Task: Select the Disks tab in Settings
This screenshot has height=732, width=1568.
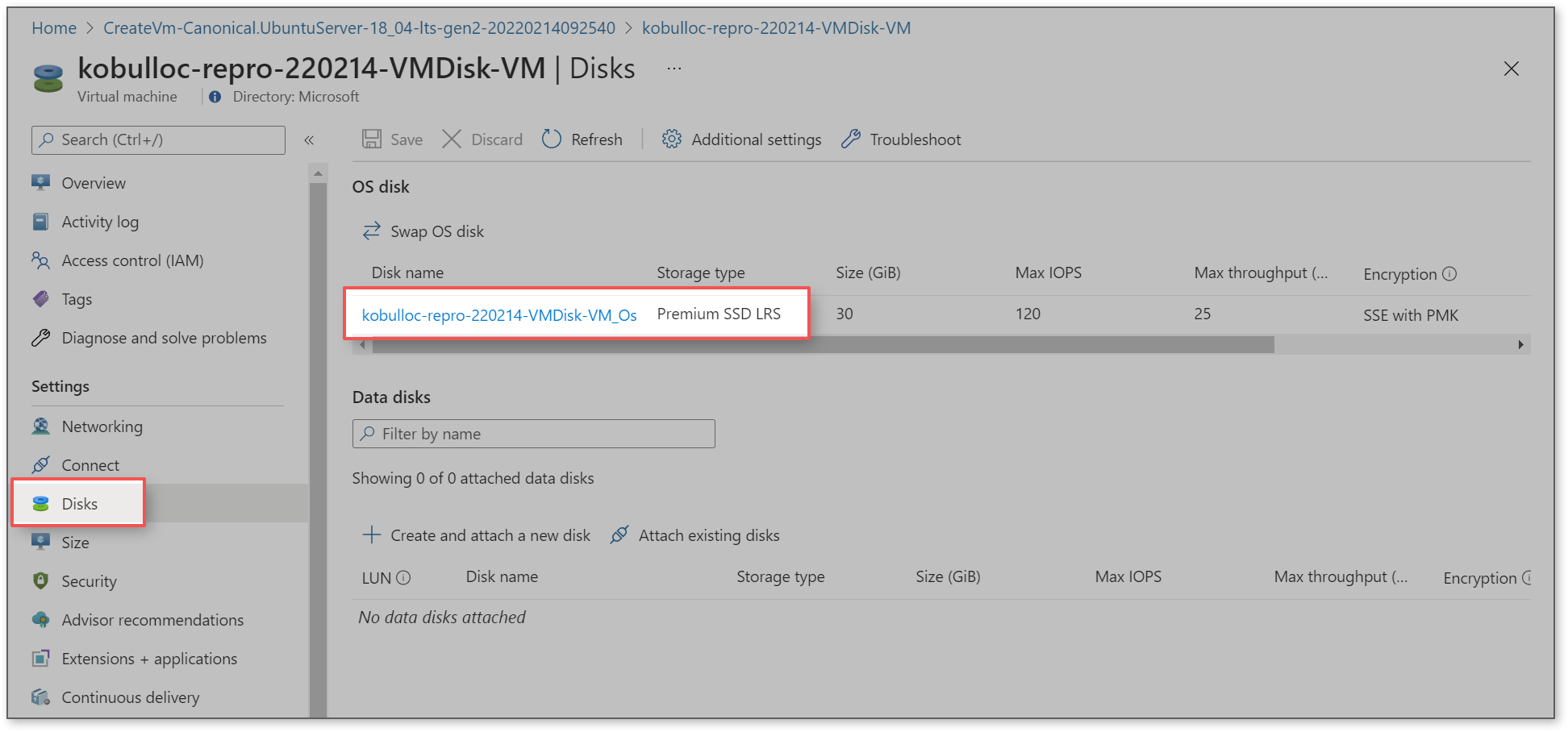Action: point(79,503)
